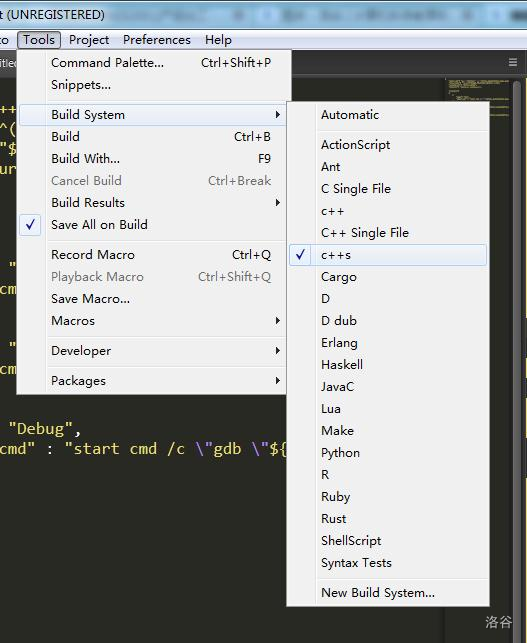Click the "start cmd /c" code line

[x=143, y=449]
